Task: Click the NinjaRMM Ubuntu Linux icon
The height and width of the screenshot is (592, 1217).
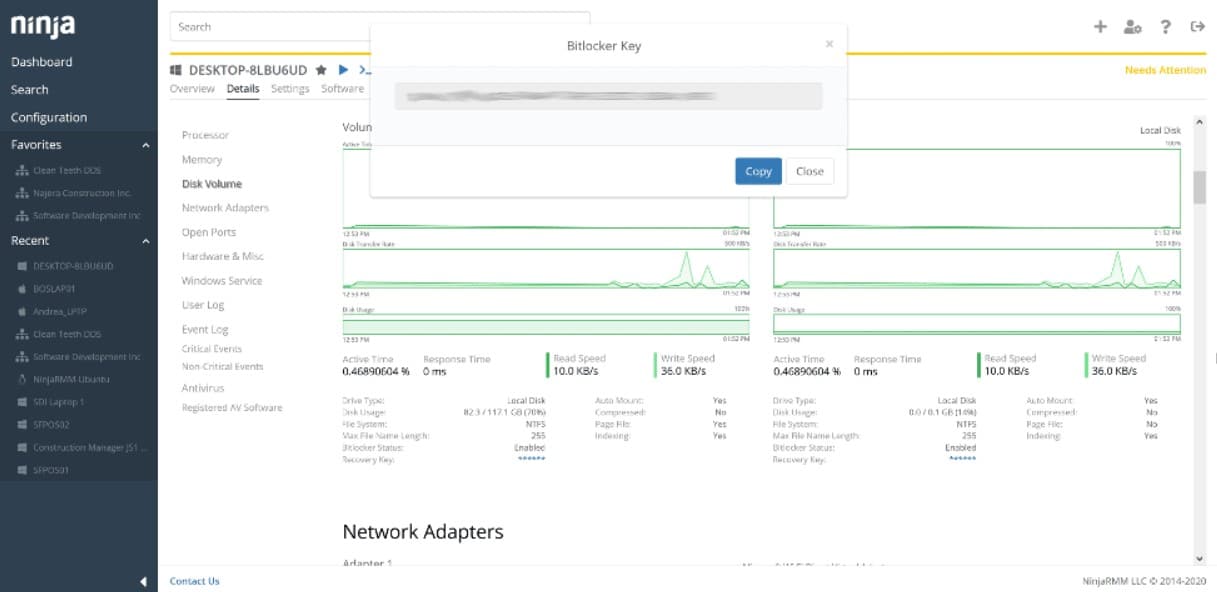Action: tap(22, 379)
